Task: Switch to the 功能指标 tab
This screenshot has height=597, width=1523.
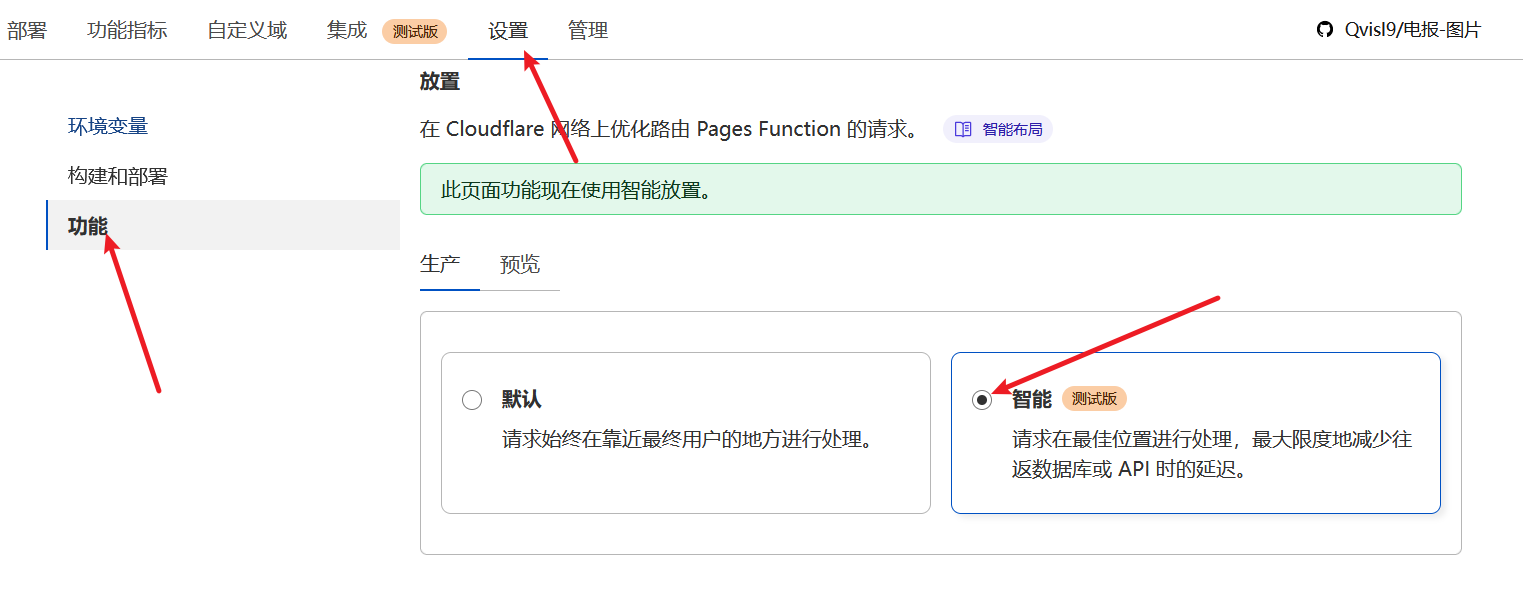Action: [x=127, y=30]
